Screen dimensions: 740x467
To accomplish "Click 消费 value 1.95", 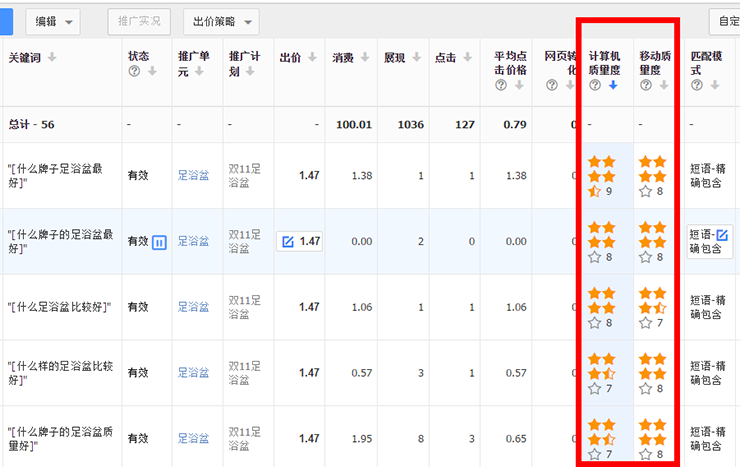I will [x=362, y=439].
